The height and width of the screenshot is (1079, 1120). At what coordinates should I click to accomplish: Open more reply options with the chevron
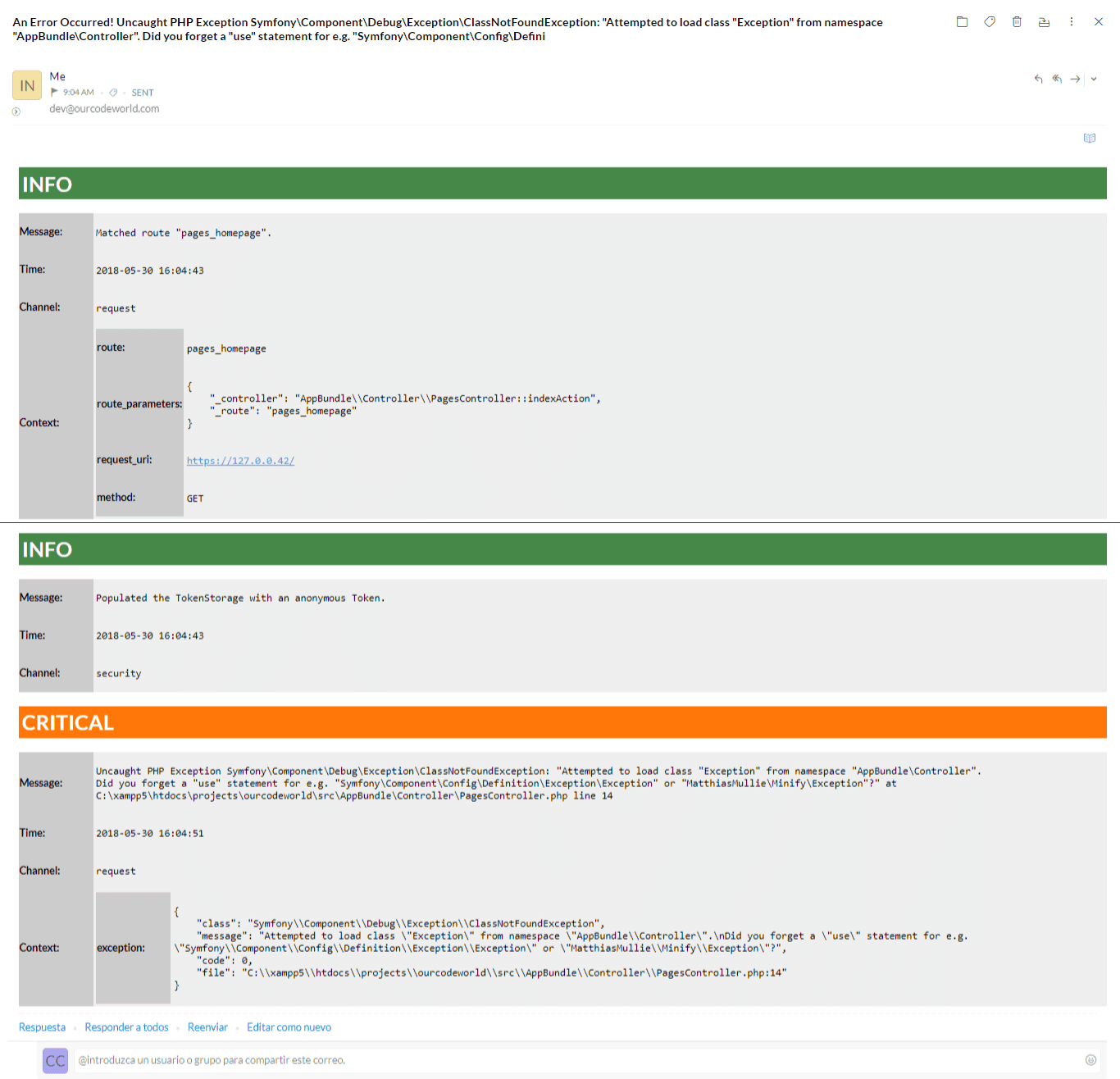[x=1093, y=80]
